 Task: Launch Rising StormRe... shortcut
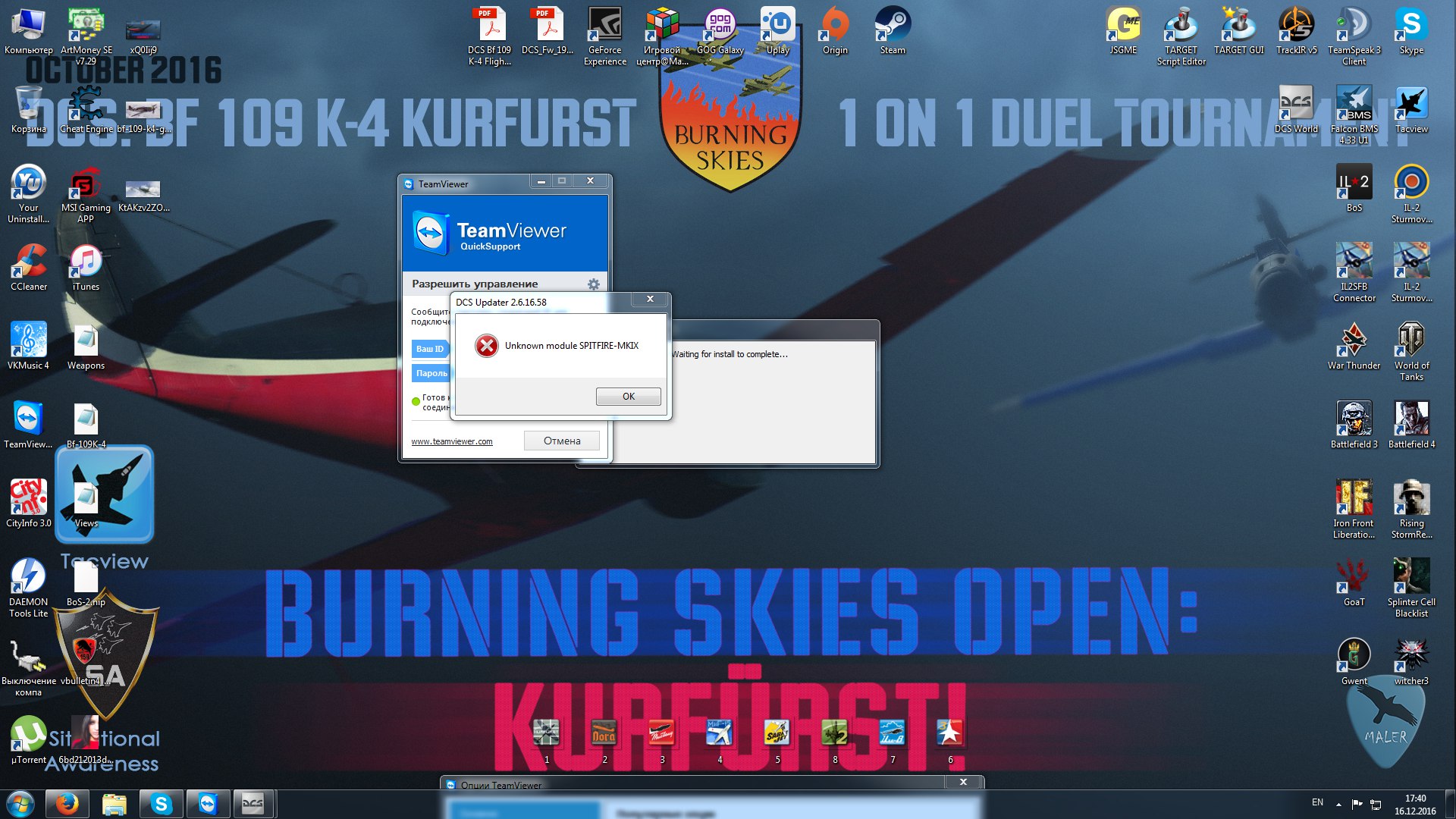click(x=1411, y=510)
